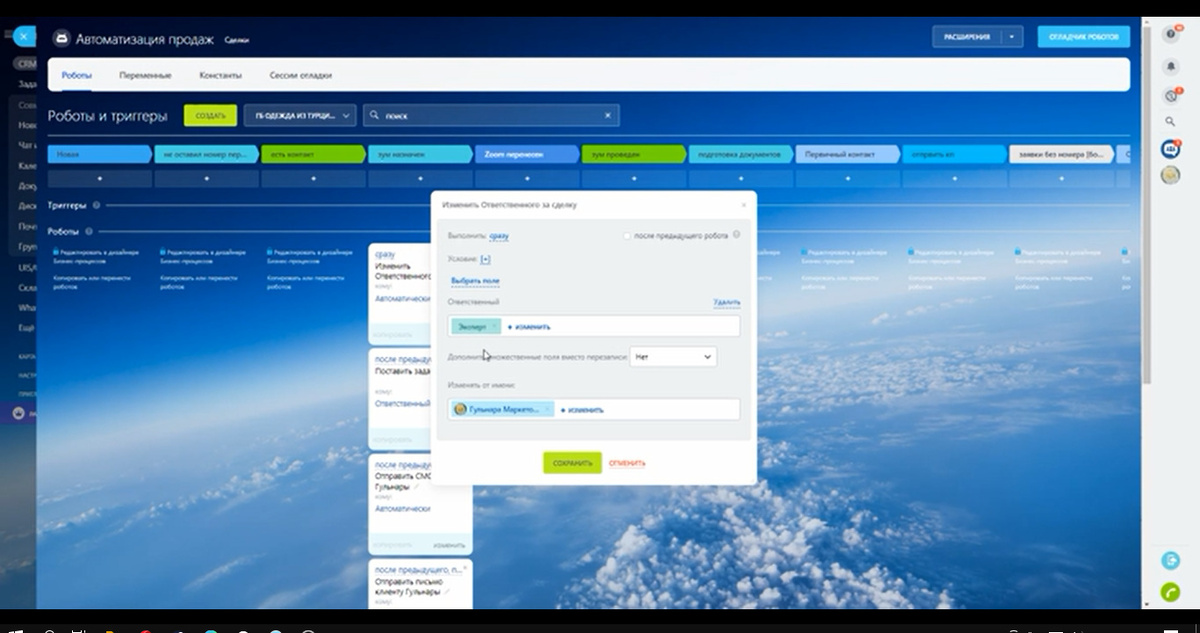Click изменить next to Эксперт
Screen dimensions: 1200x633
pyautogui.click(x=529, y=326)
